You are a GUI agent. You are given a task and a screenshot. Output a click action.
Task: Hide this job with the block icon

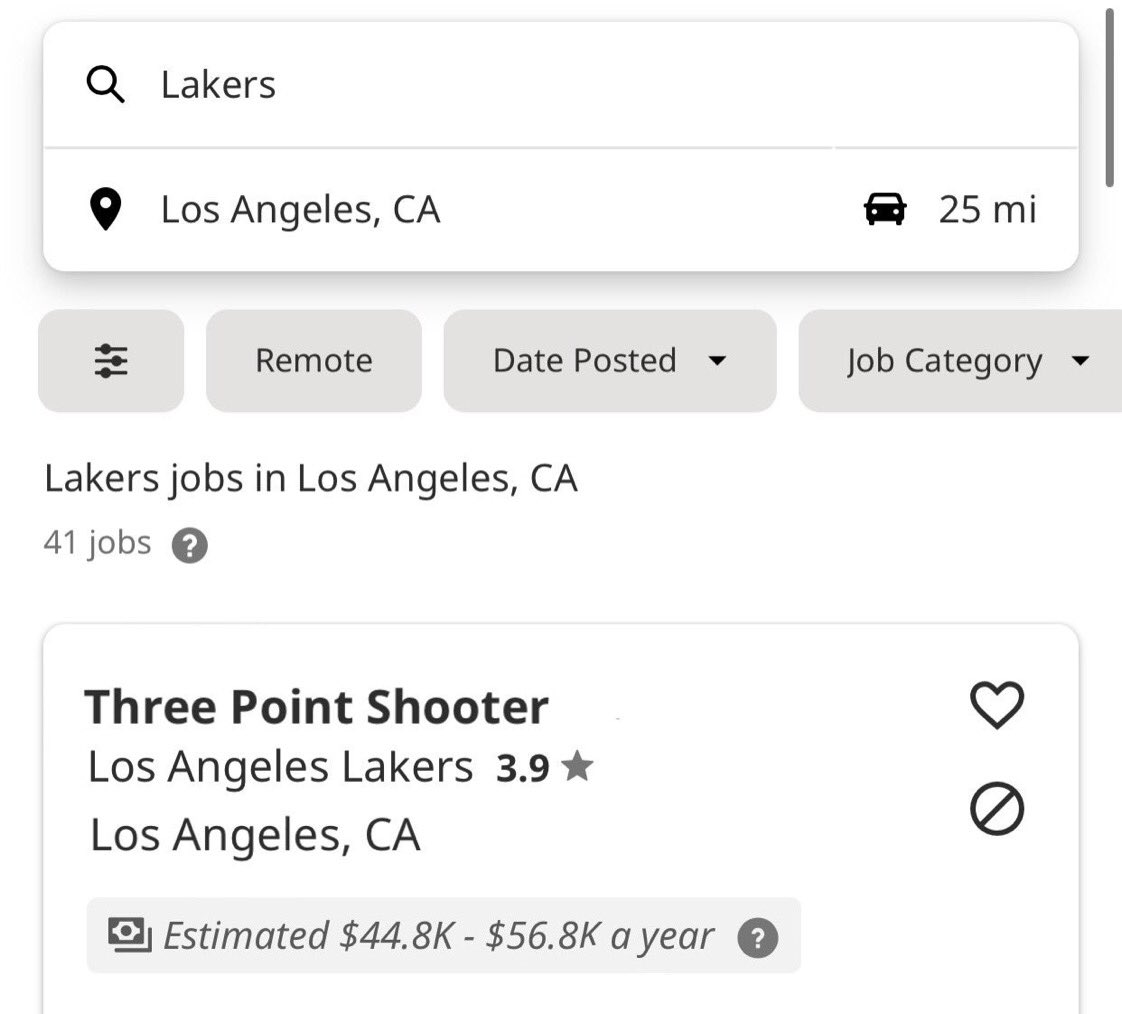tap(997, 809)
